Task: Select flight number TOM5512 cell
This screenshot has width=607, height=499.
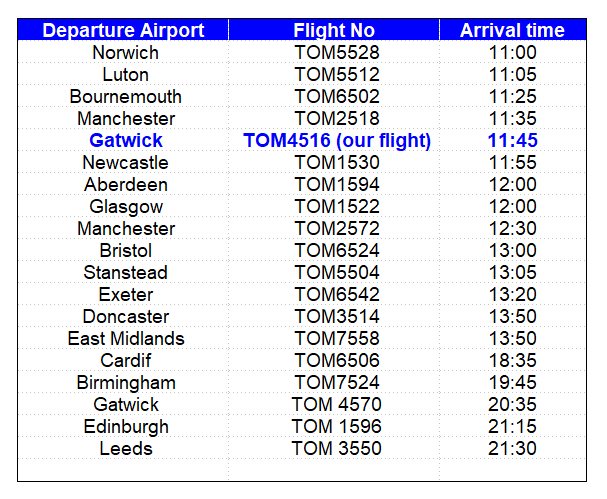Action: pyautogui.click(x=334, y=74)
